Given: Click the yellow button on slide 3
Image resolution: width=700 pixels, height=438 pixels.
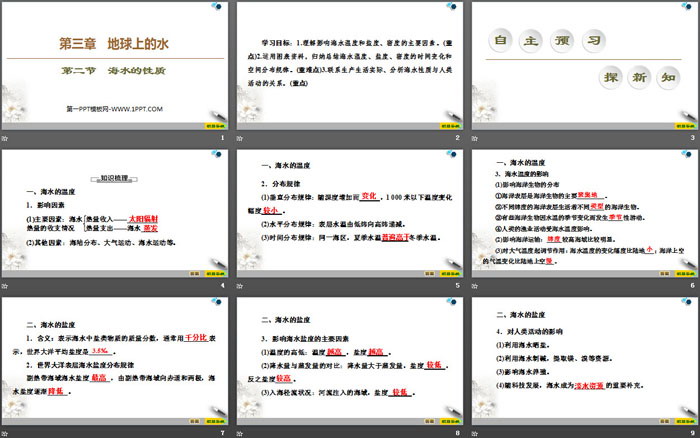Looking at the screenshot, I should click(x=685, y=126).
